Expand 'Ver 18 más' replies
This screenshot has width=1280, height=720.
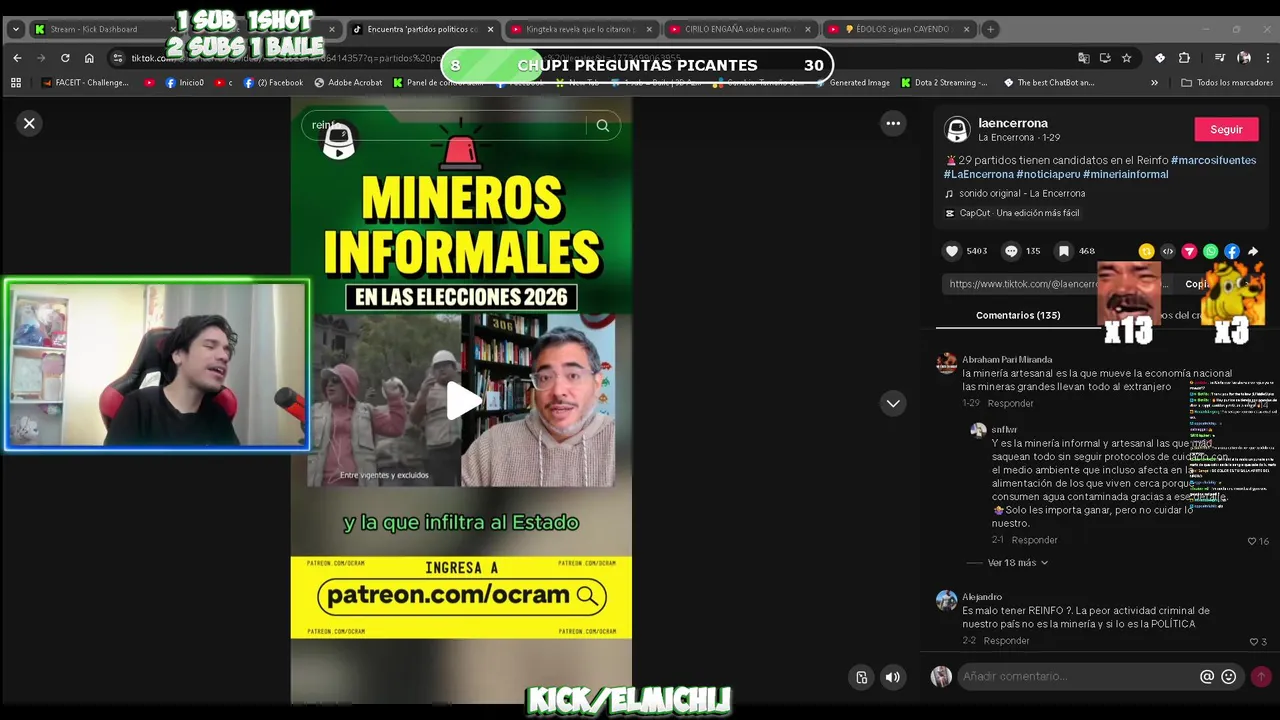click(x=1017, y=563)
